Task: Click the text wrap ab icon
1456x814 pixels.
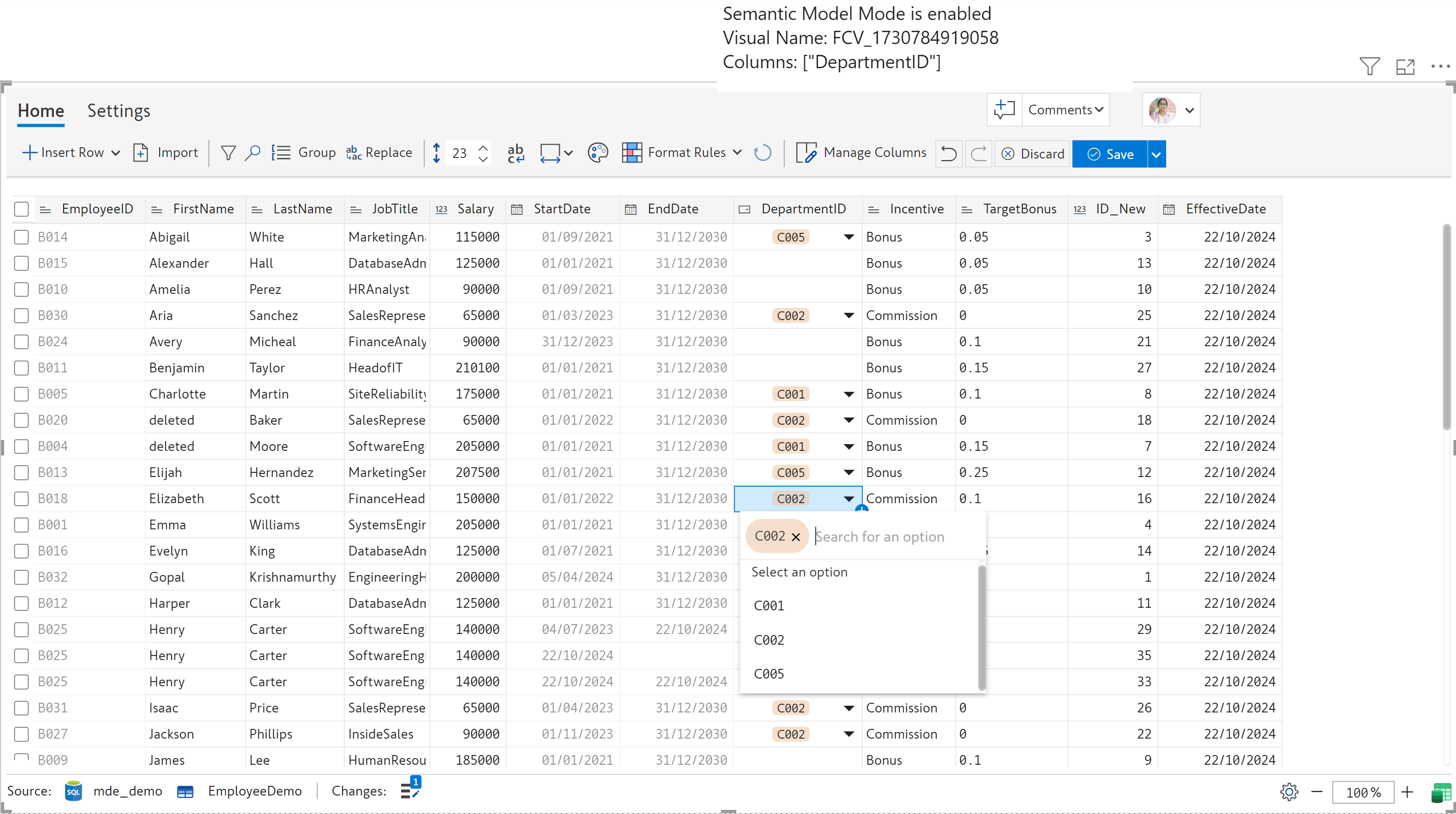Action: click(516, 153)
